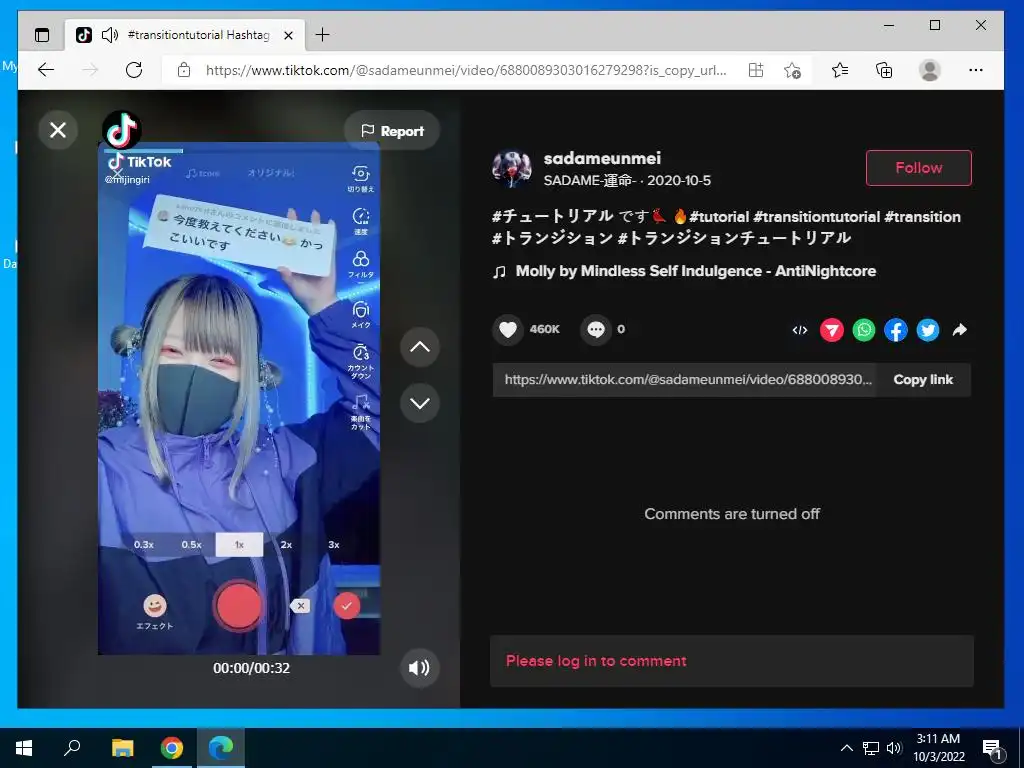Open sadameunmei's profile avatar
Screen dimensions: 1024x768
tap(511, 168)
